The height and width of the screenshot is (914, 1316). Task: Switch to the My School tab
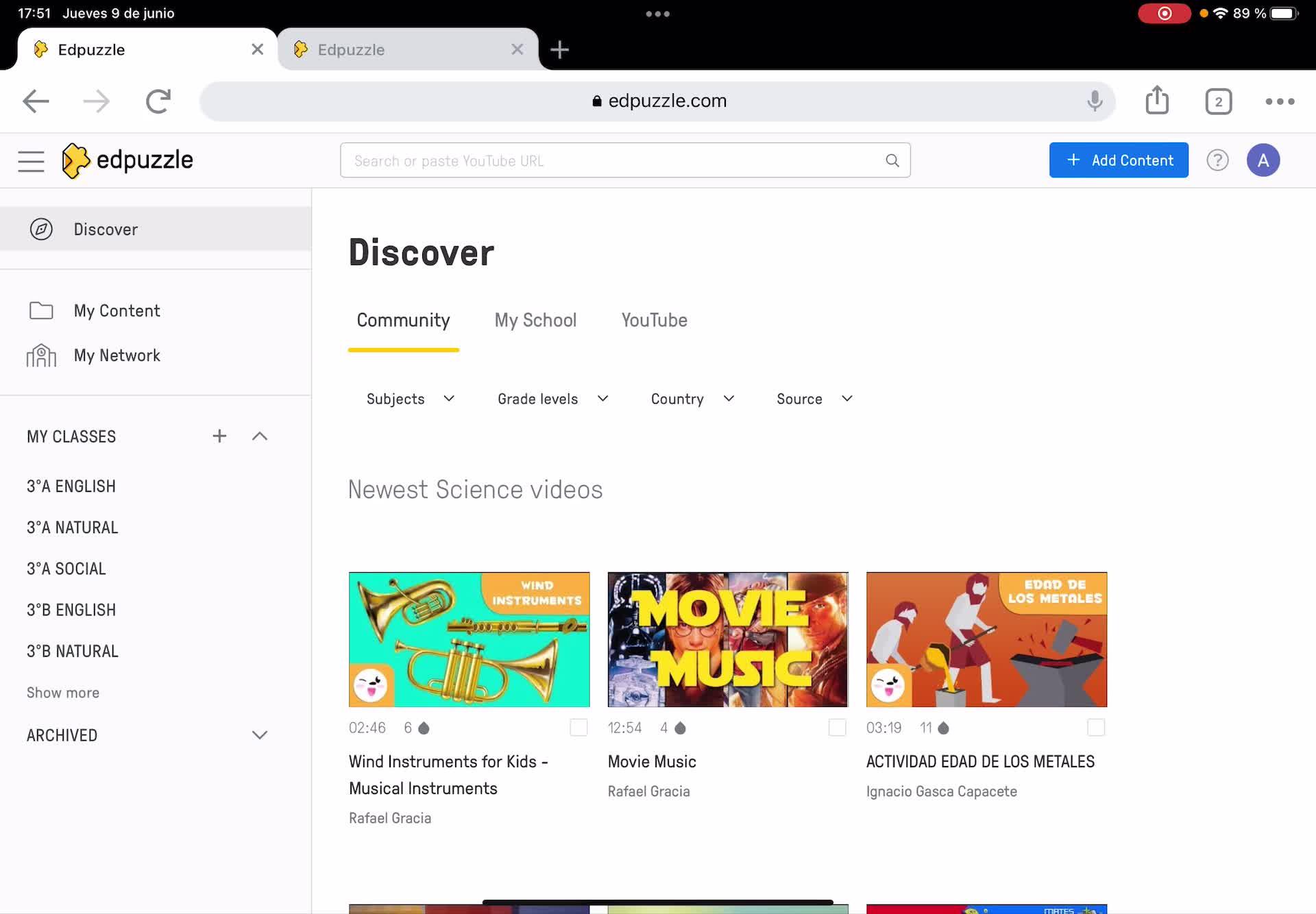tap(535, 320)
